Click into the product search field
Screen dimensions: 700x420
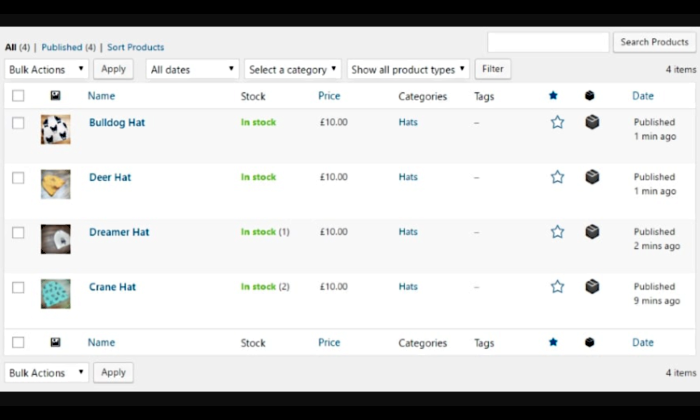[x=548, y=42]
